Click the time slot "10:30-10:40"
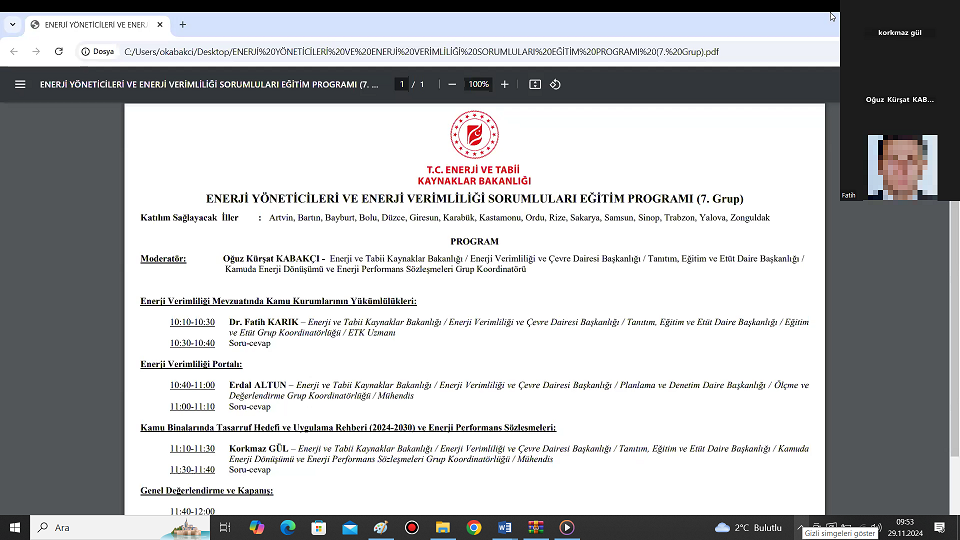The width and height of the screenshot is (960, 540). (192, 343)
